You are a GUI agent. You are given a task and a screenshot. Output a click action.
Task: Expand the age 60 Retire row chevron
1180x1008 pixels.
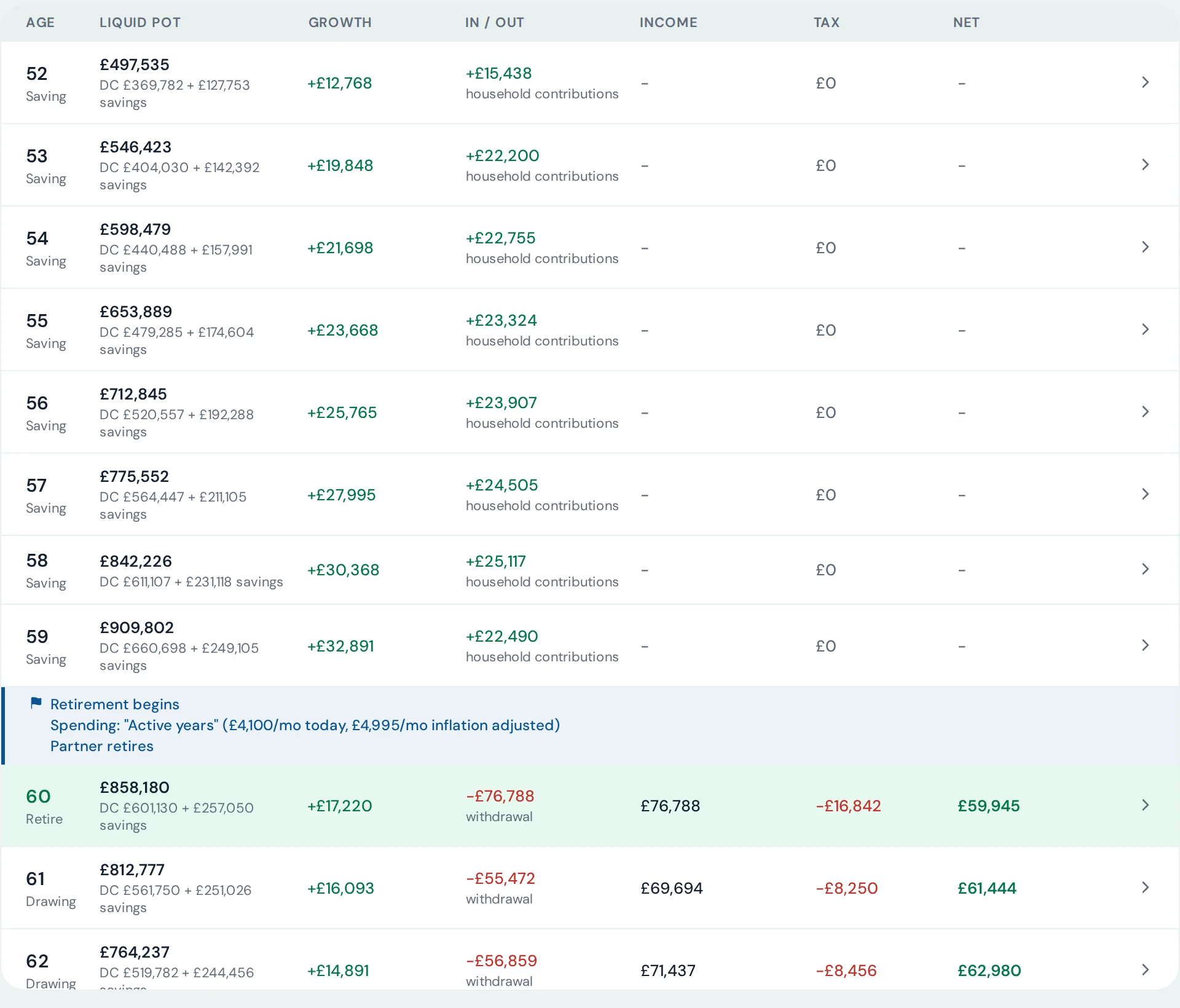pos(1145,805)
